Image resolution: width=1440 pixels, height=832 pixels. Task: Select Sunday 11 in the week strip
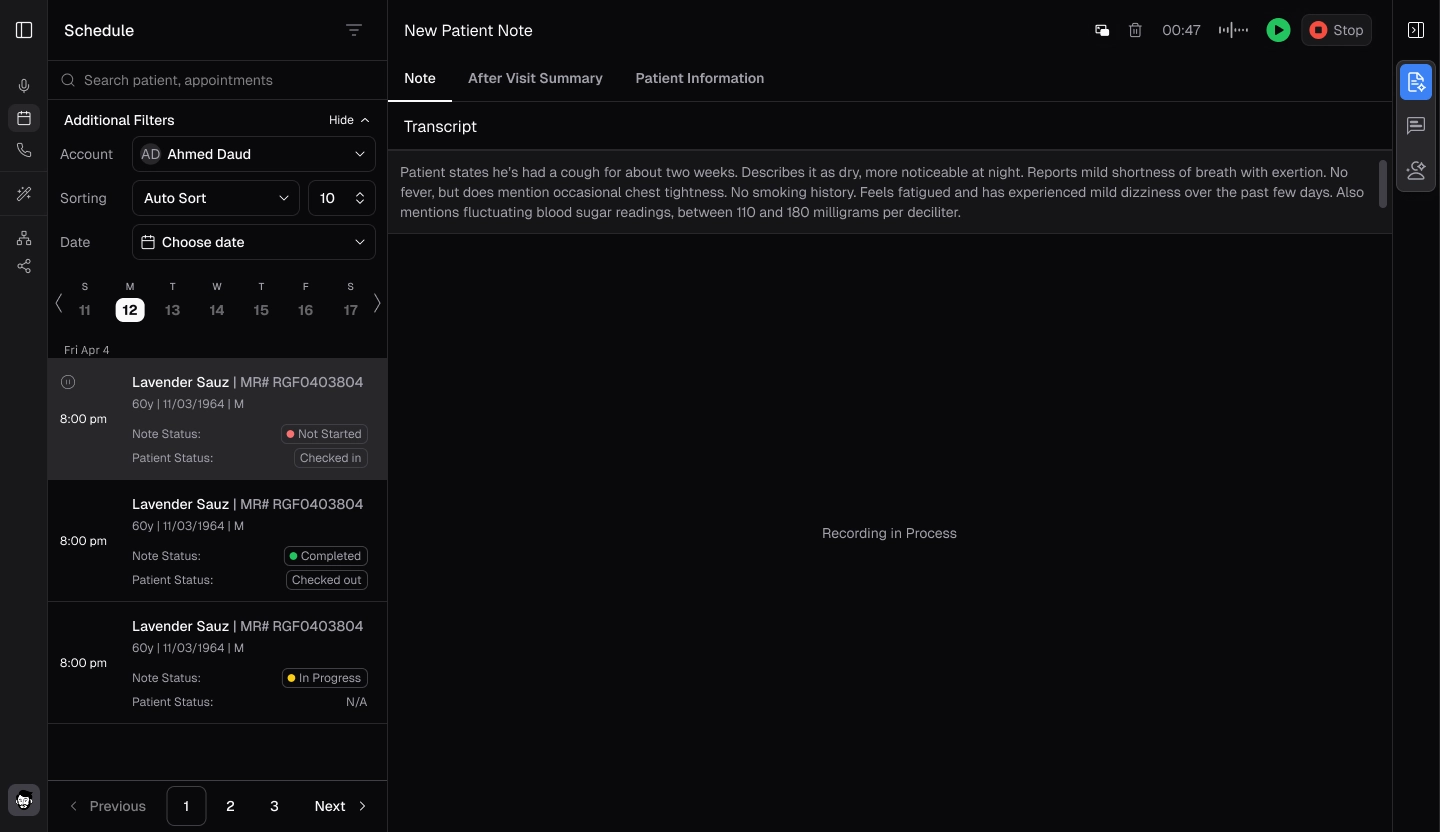point(85,301)
